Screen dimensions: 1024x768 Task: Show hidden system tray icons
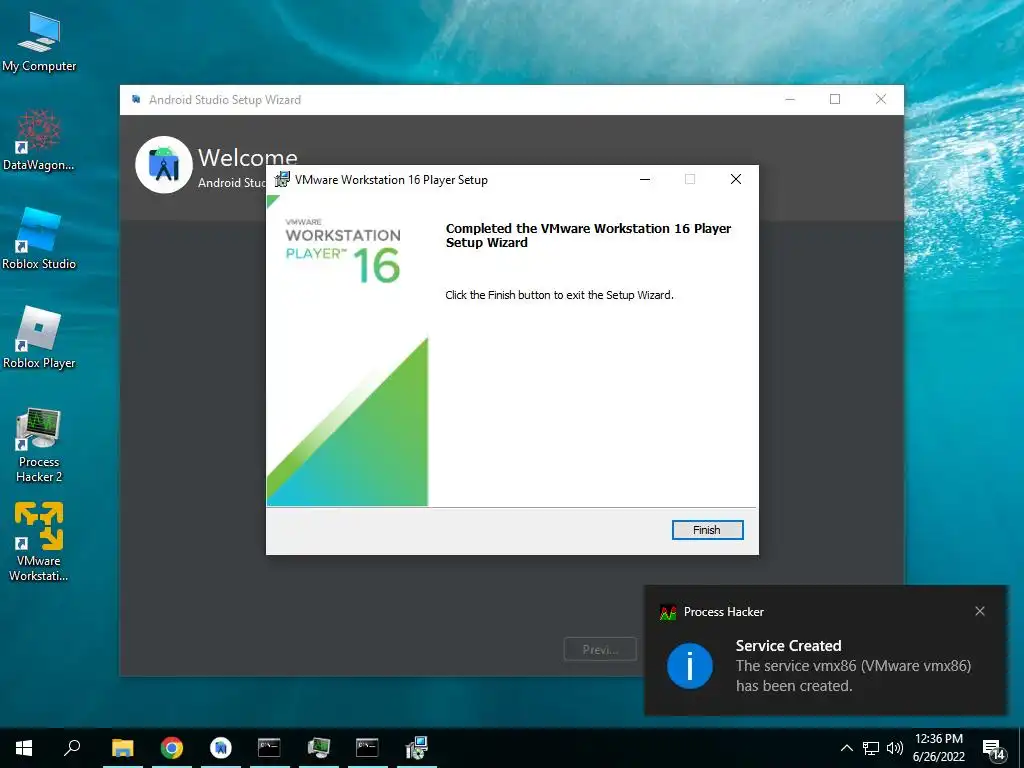[x=846, y=748]
